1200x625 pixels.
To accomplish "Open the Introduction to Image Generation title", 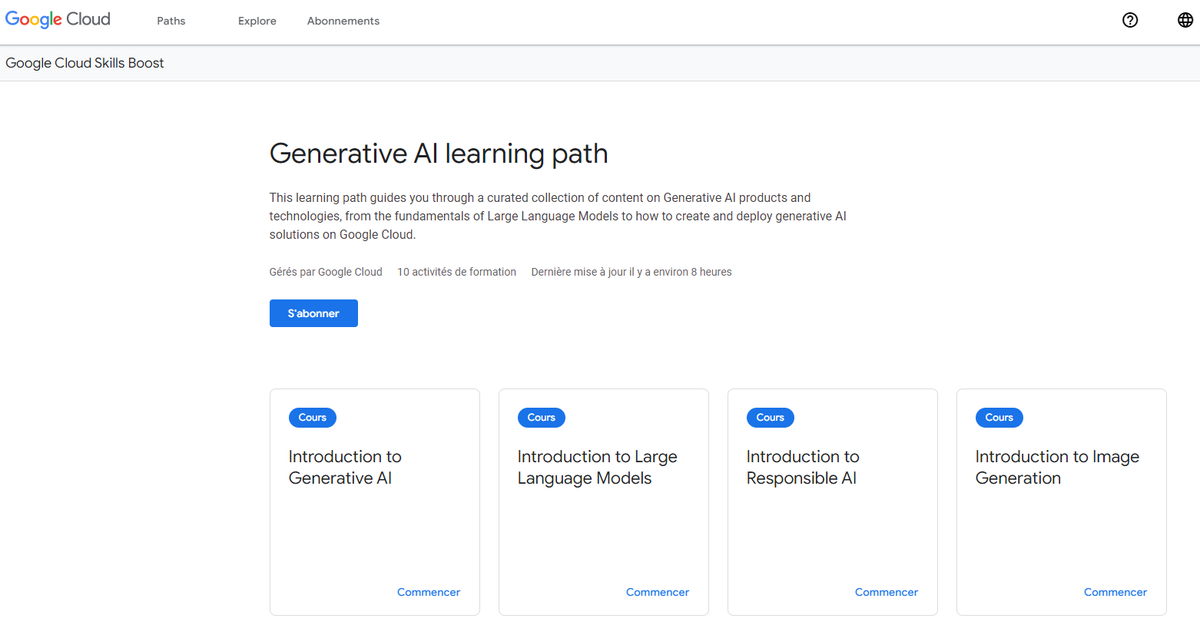I will 1057,467.
